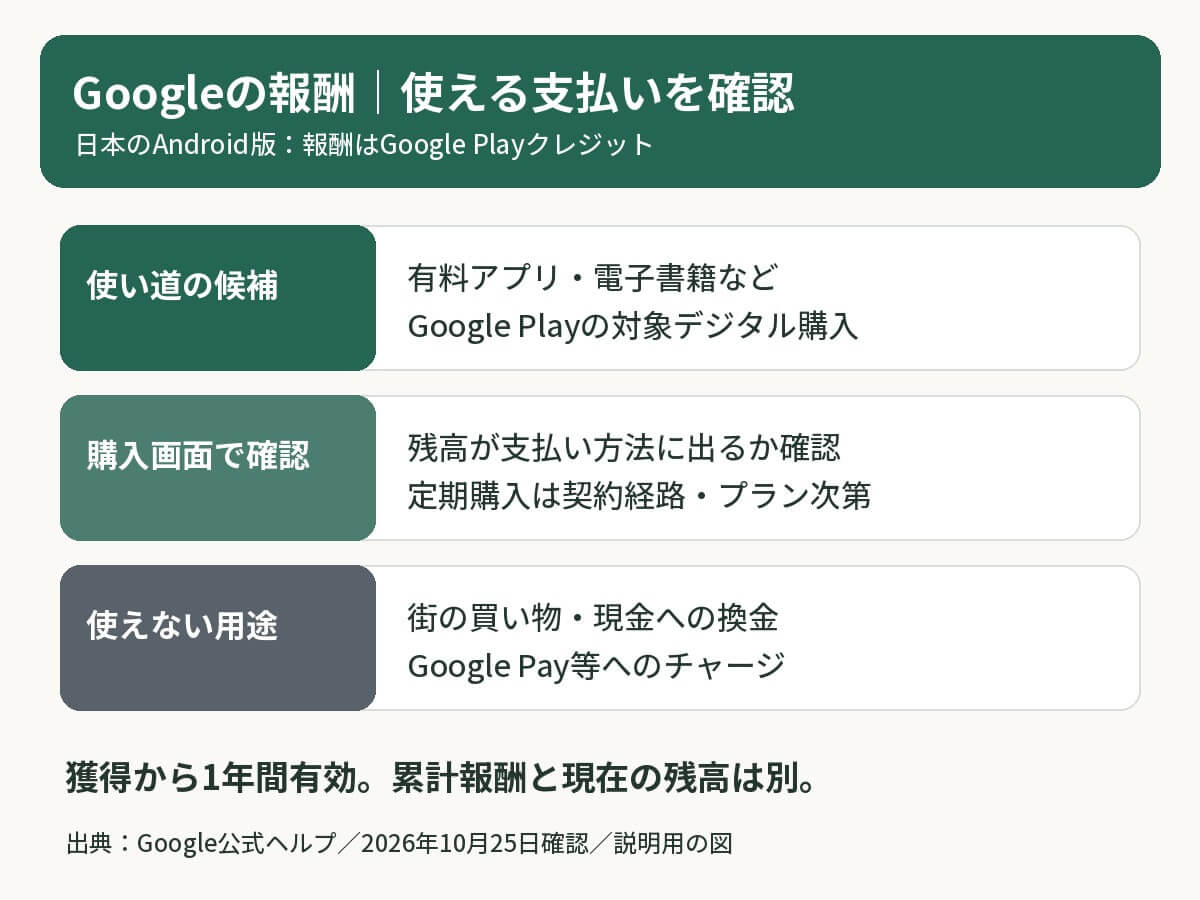Select the '使えない用途' label box
1200x900 pixels.
click(x=218, y=638)
